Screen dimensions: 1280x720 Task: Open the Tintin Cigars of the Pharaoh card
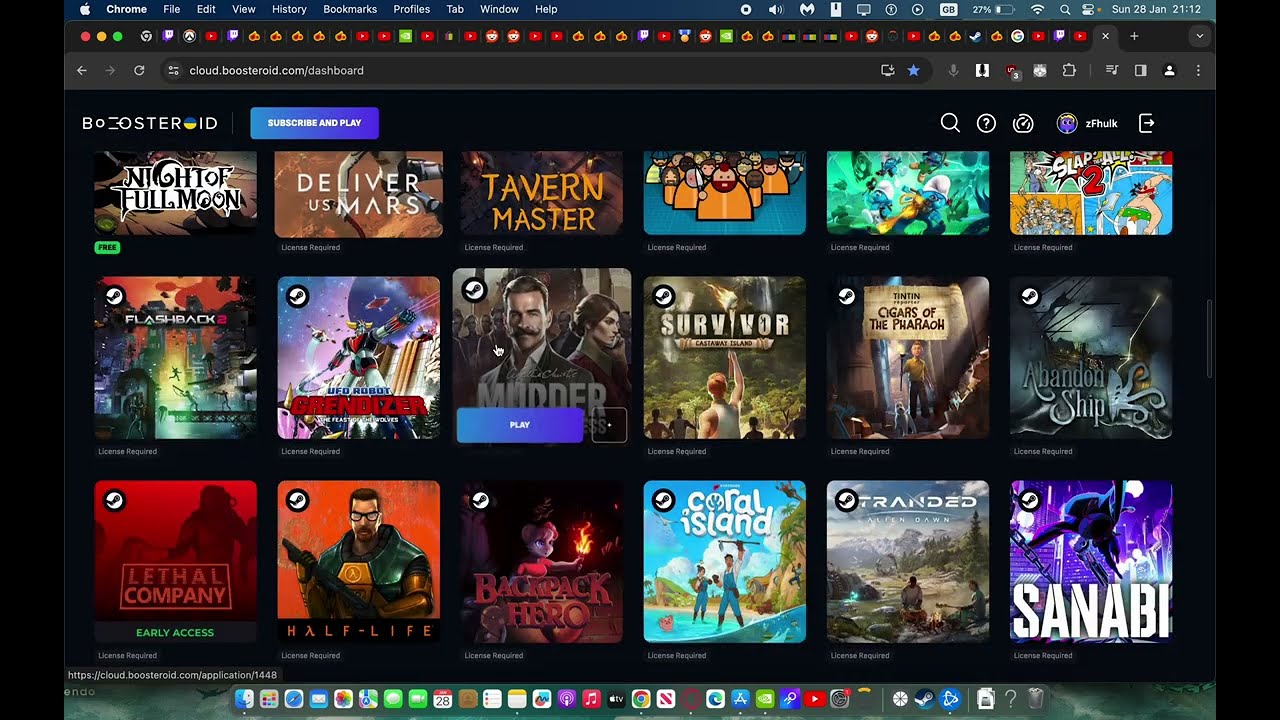(x=908, y=358)
